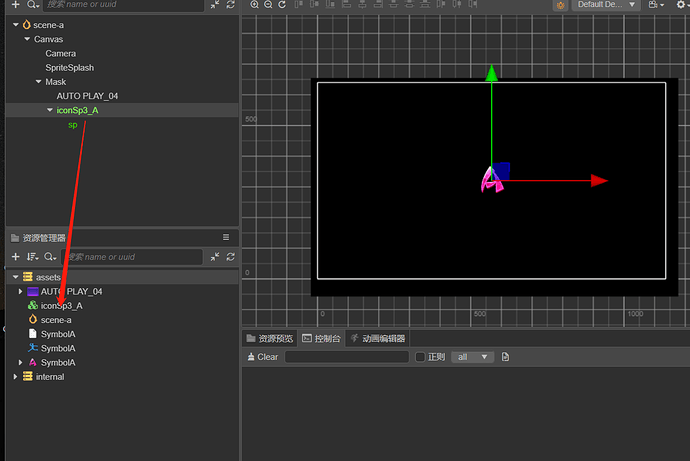Refresh the hierarchy panel

click(x=231, y=4)
